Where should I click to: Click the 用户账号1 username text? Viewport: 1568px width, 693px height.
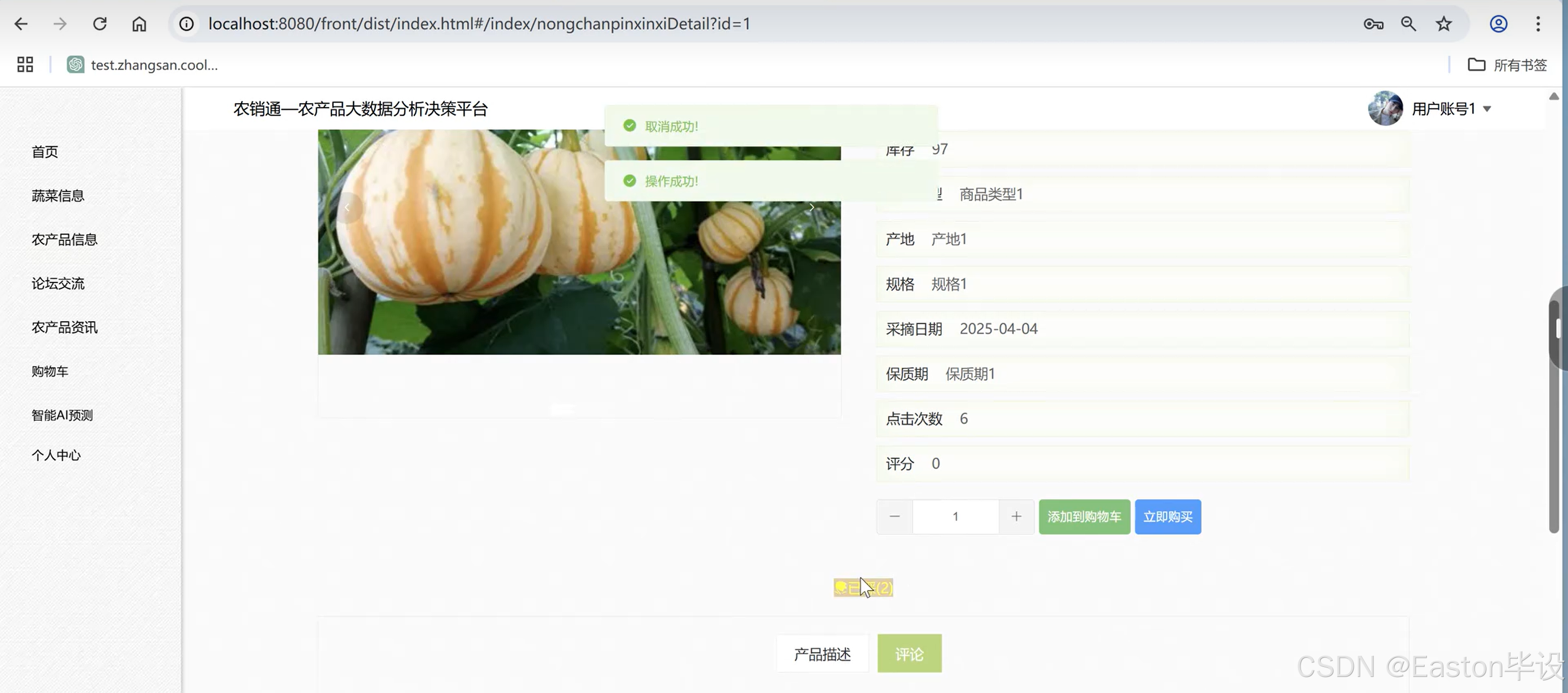point(1443,109)
